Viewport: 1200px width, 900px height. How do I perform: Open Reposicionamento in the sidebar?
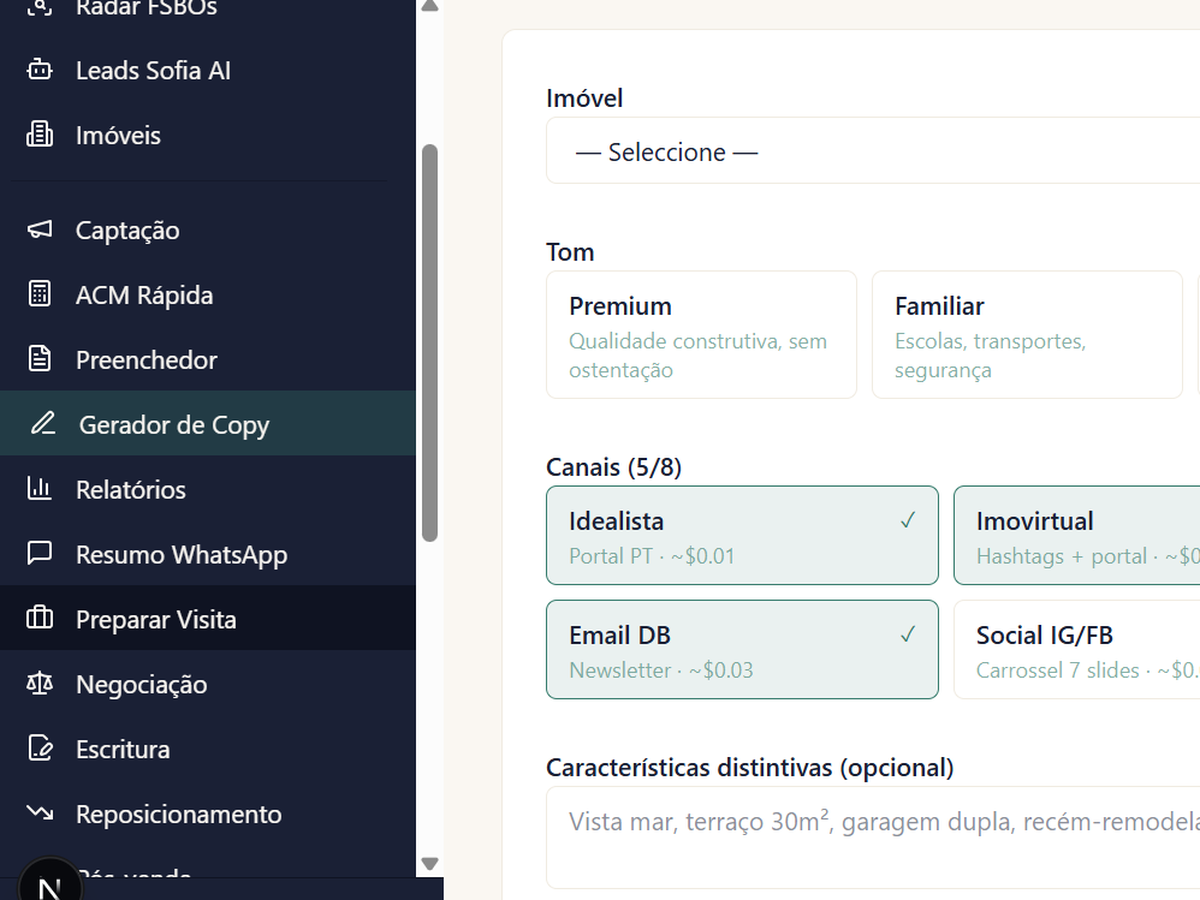pyautogui.click(x=208, y=813)
